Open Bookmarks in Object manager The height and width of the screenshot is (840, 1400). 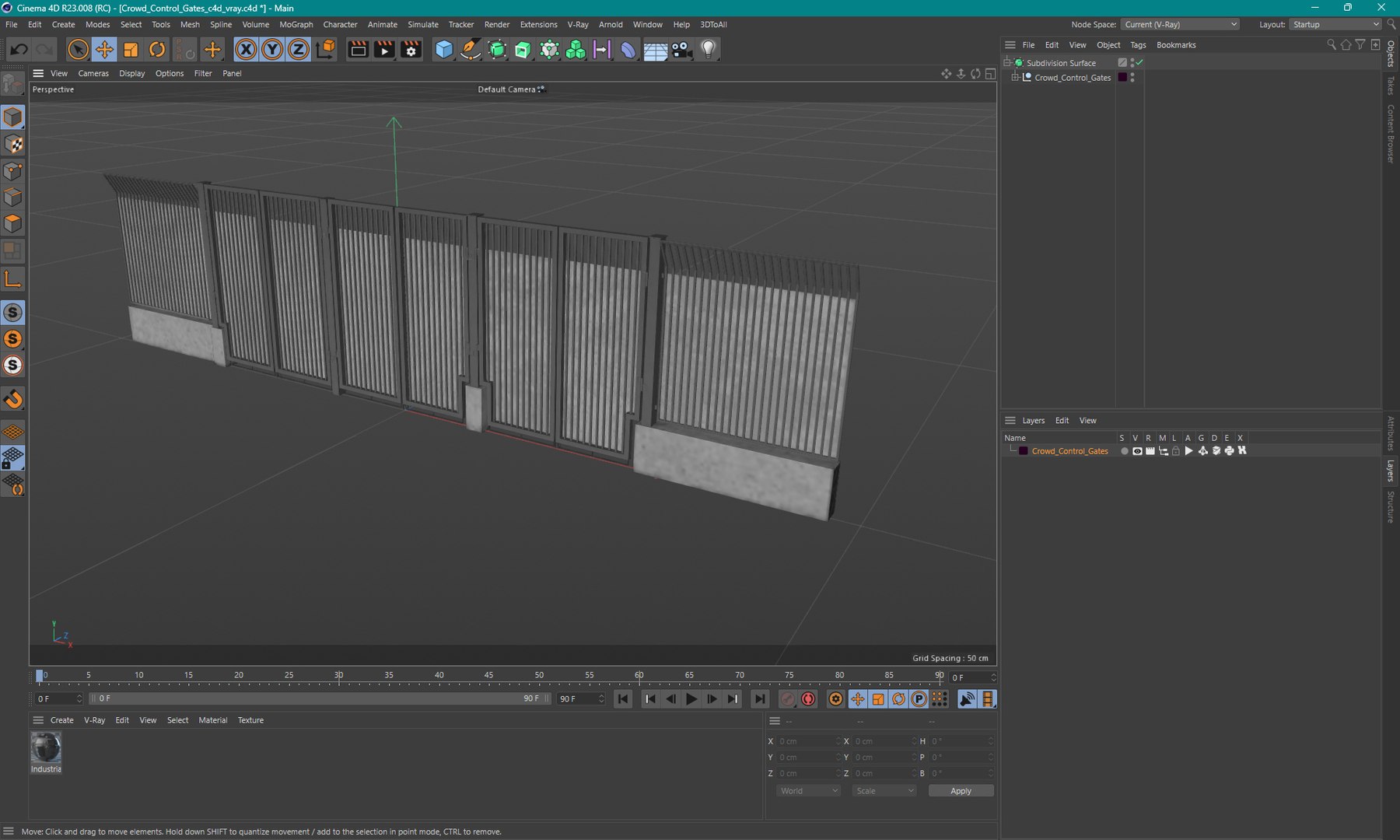tap(1176, 45)
